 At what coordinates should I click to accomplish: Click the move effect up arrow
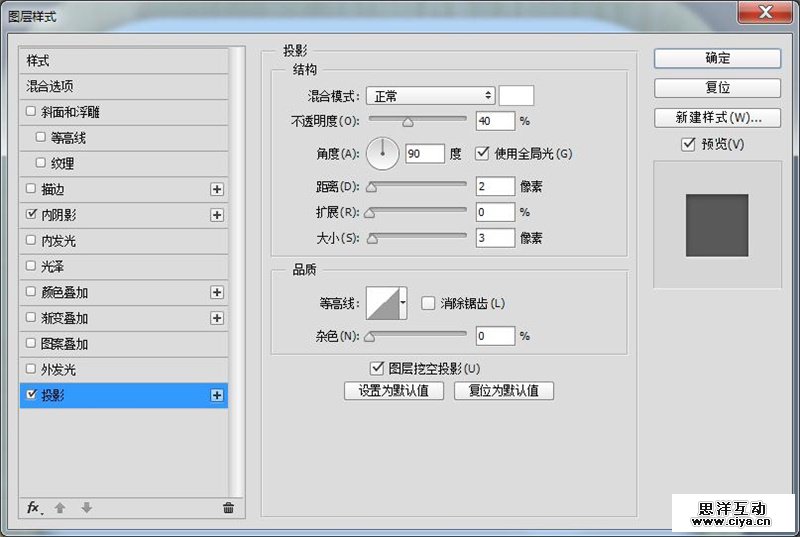tap(60, 507)
